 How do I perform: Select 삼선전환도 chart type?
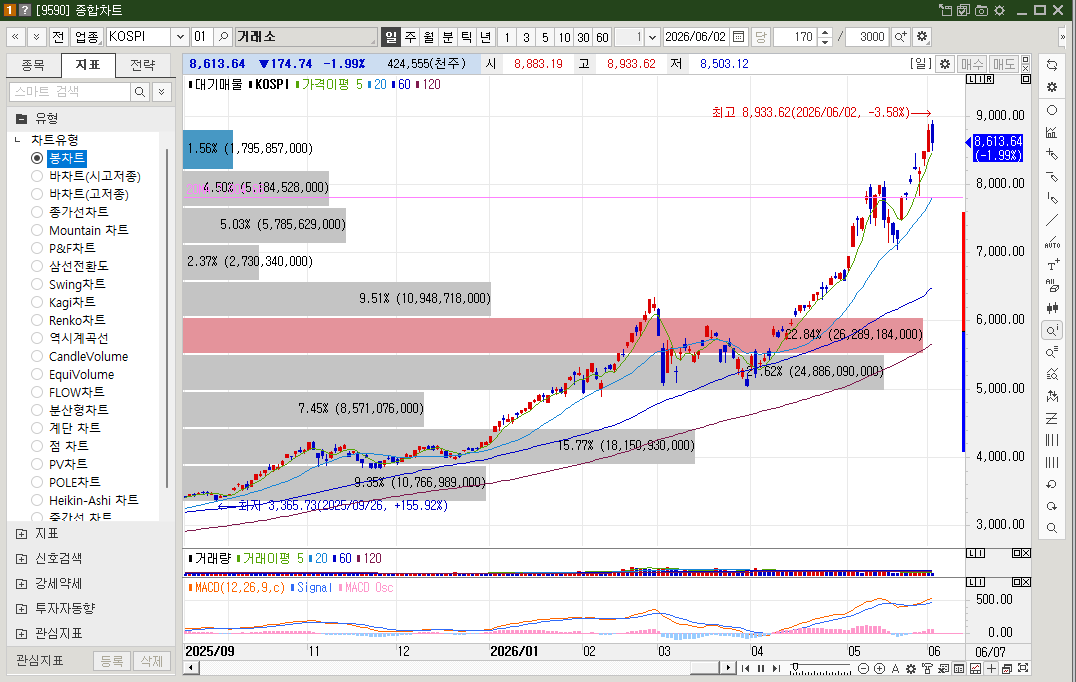(x=37, y=266)
